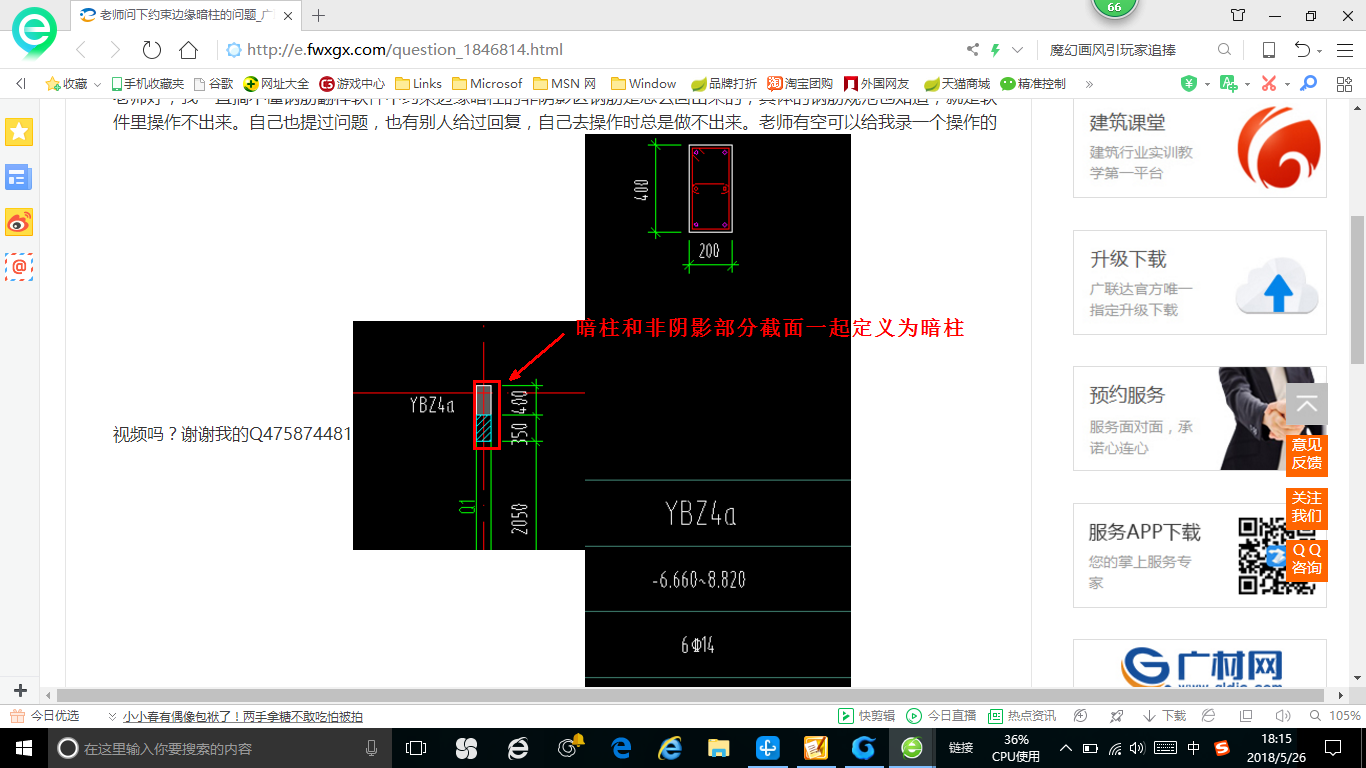Open the mobile phone view icon

click(1268, 50)
